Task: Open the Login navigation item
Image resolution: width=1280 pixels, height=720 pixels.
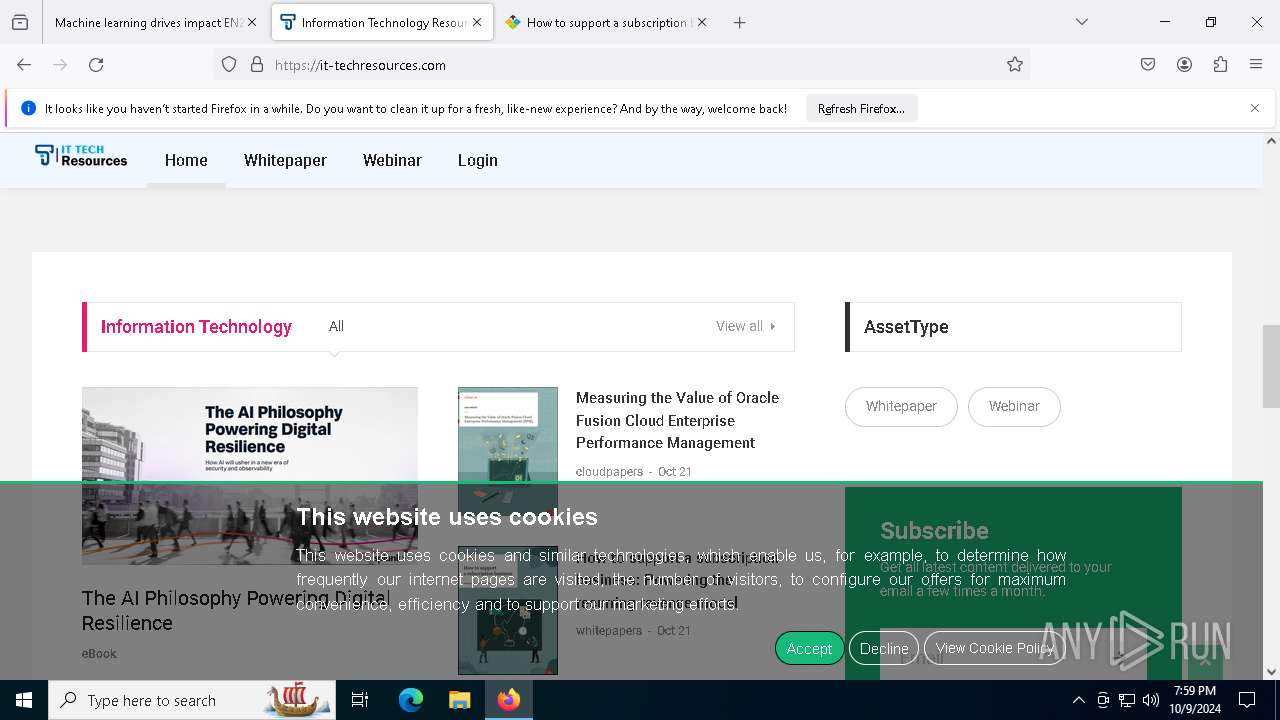Action: (x=478, y=160)
